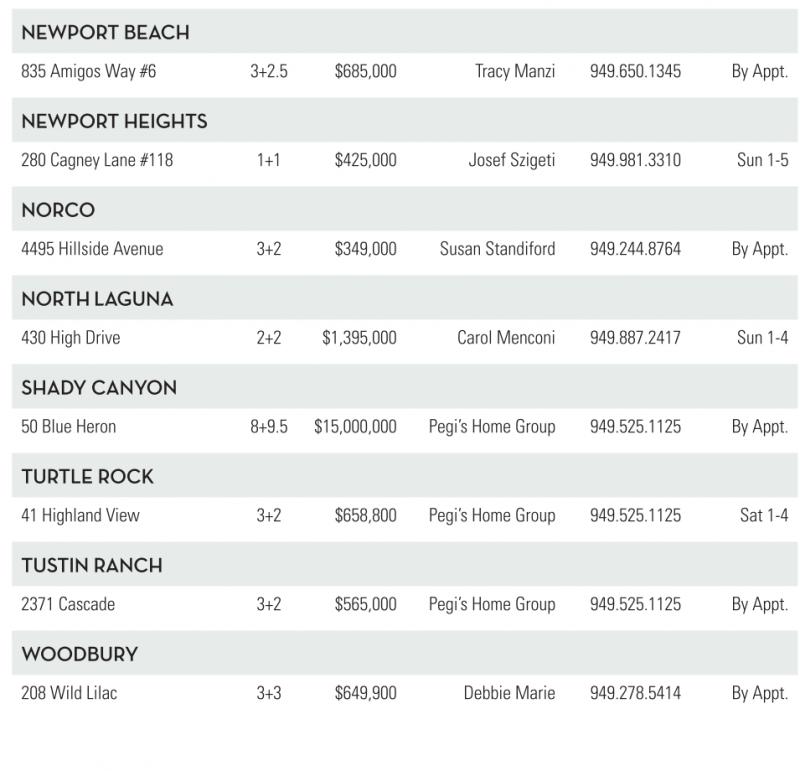This screenshot has width=800, height=771.
Task: Click agent name Debbie Marie
Action: pos(509,693)
